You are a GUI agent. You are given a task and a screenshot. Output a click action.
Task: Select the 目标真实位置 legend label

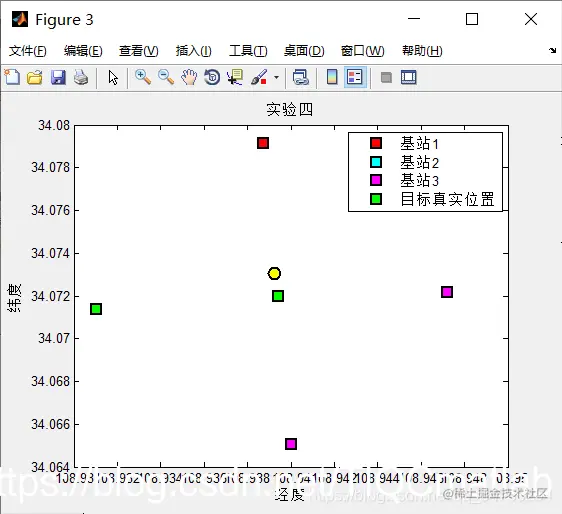pyautogui.click(x=447, y=199)
